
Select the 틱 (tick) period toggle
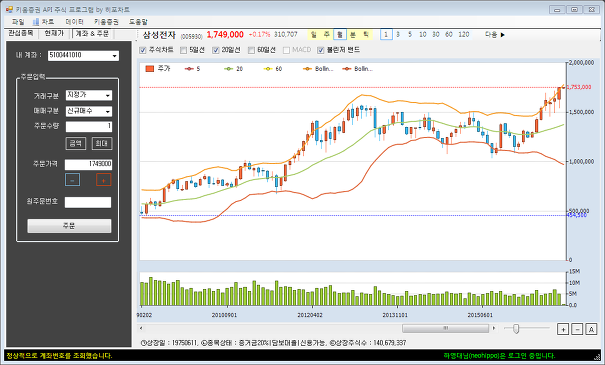coord(366,35)
